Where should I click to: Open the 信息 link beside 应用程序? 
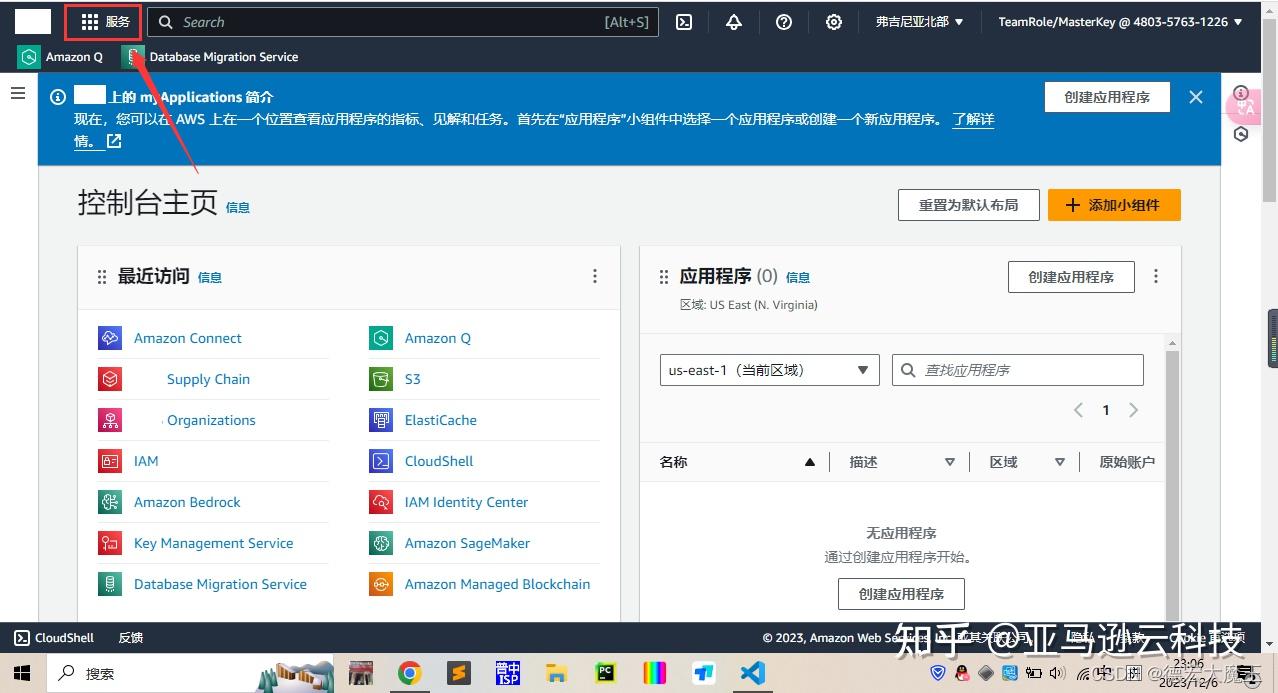(798, 278)
